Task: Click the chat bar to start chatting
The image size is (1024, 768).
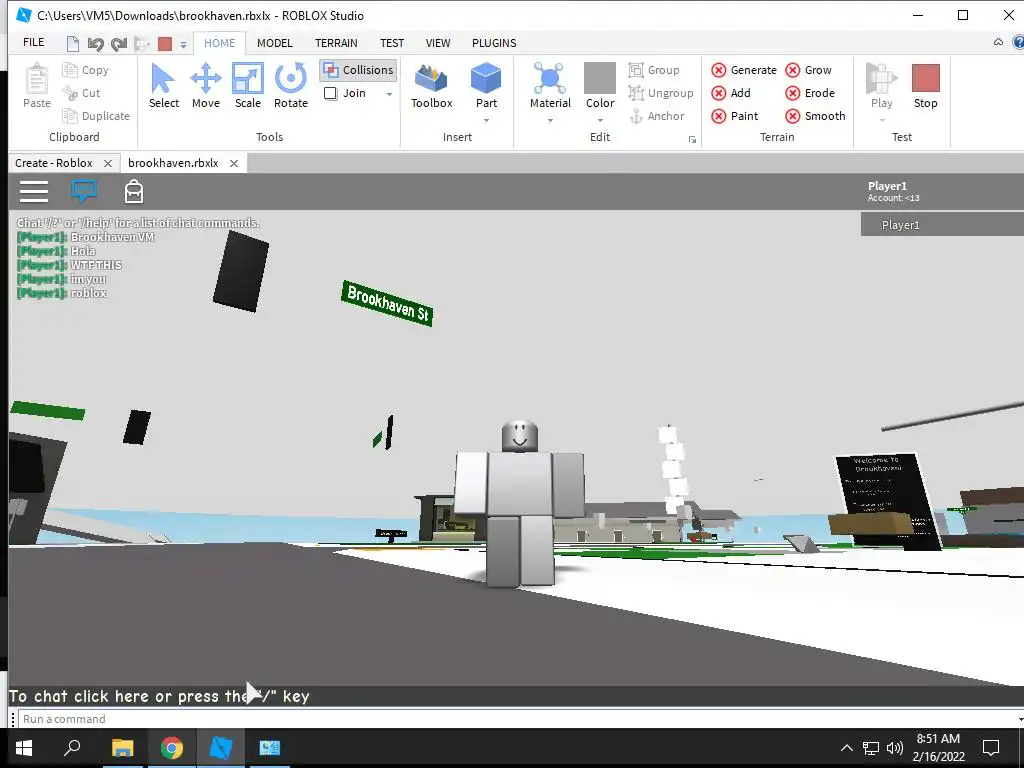Action: [516, 696]
